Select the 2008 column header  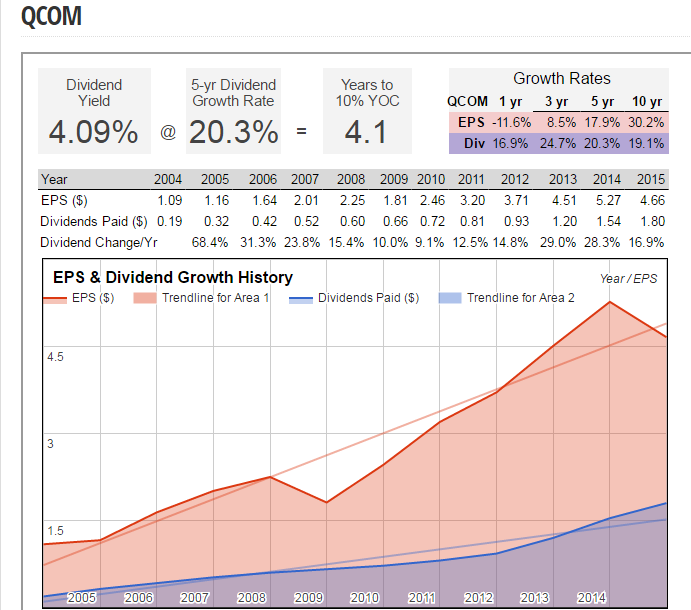coord(351,179)
